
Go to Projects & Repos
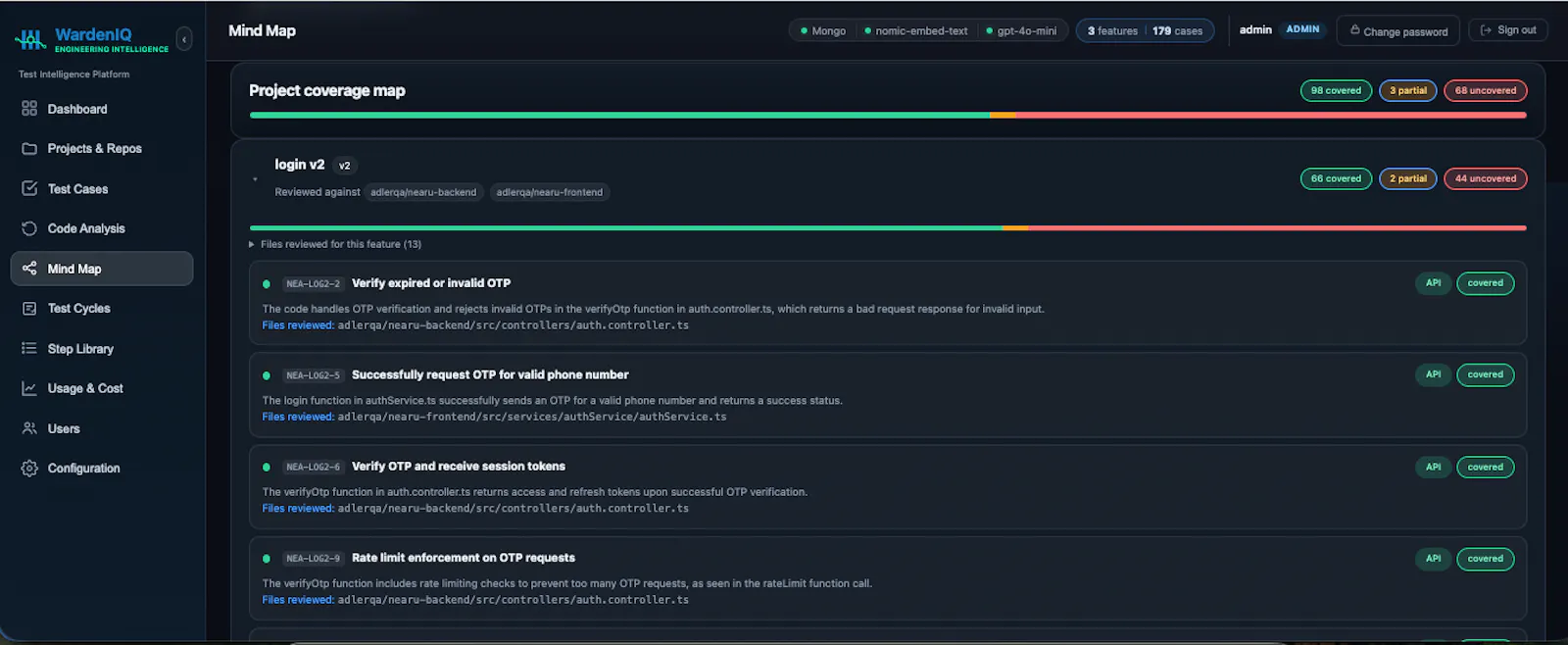tap(102, 149)
